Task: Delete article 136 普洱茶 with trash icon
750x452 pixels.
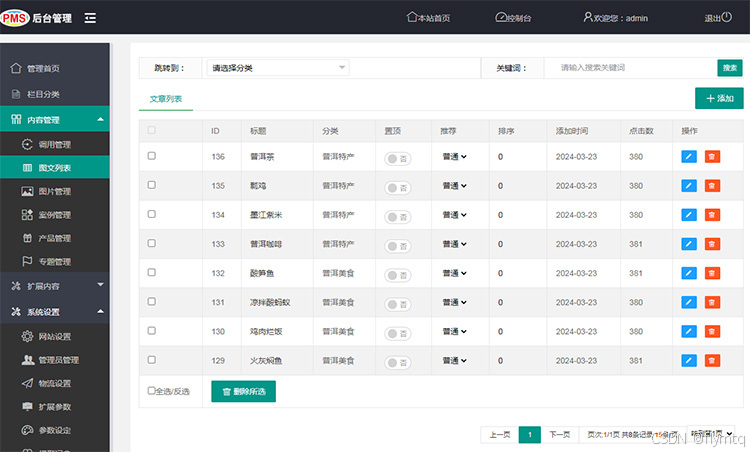Action: coord(712,156)
